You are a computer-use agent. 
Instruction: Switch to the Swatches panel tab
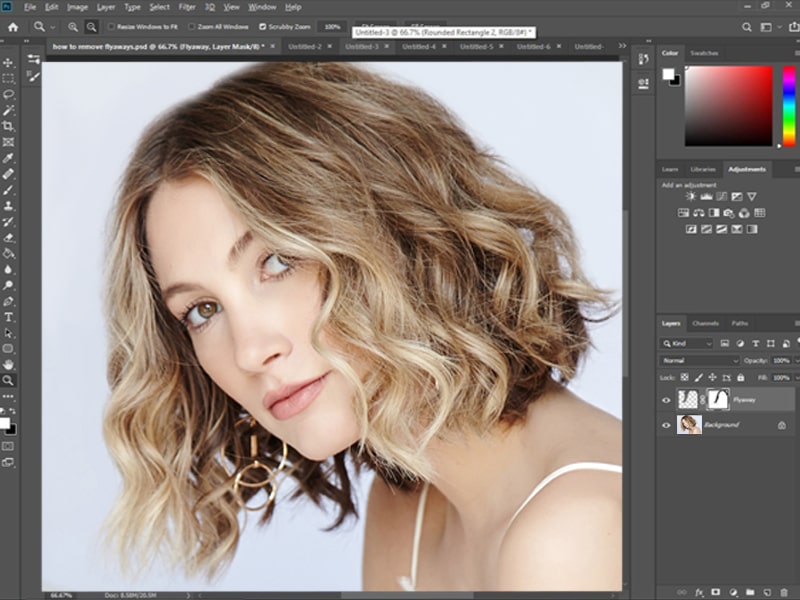(x=704, y=53)
